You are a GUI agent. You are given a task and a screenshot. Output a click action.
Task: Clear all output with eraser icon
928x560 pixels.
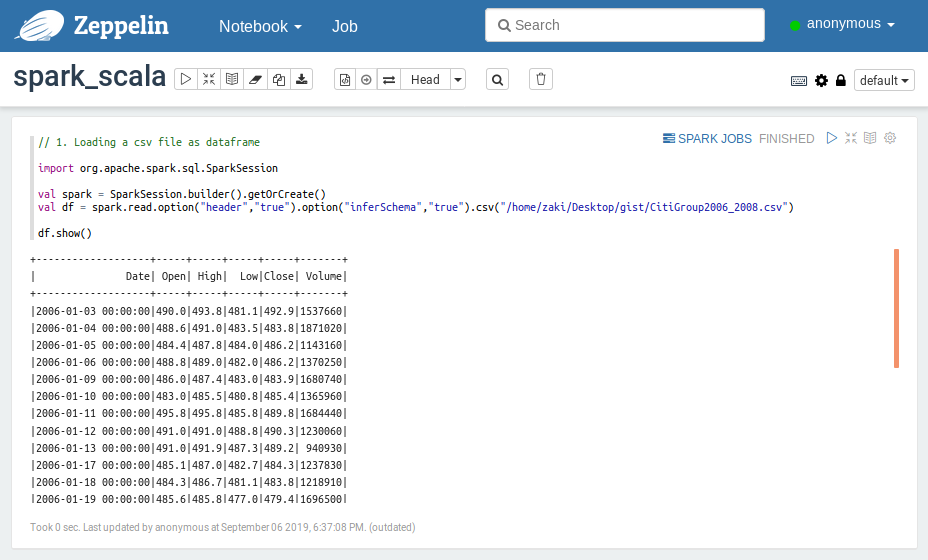255,79
